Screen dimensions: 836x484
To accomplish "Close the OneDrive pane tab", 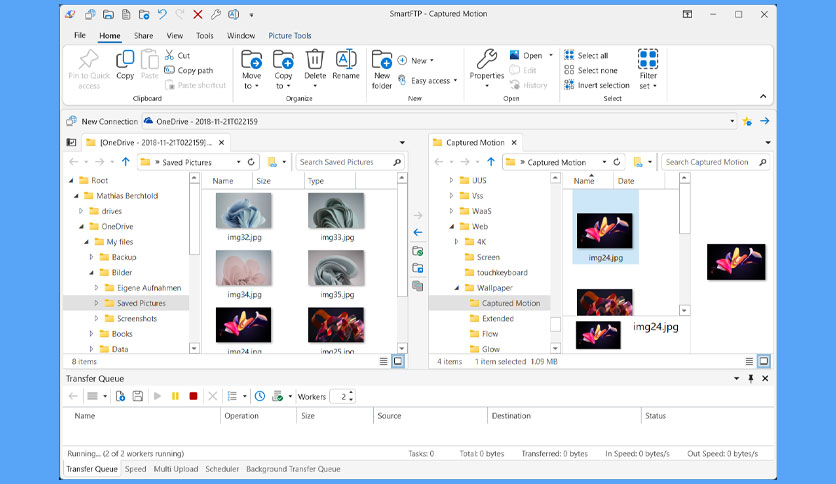I will [221, 142].
